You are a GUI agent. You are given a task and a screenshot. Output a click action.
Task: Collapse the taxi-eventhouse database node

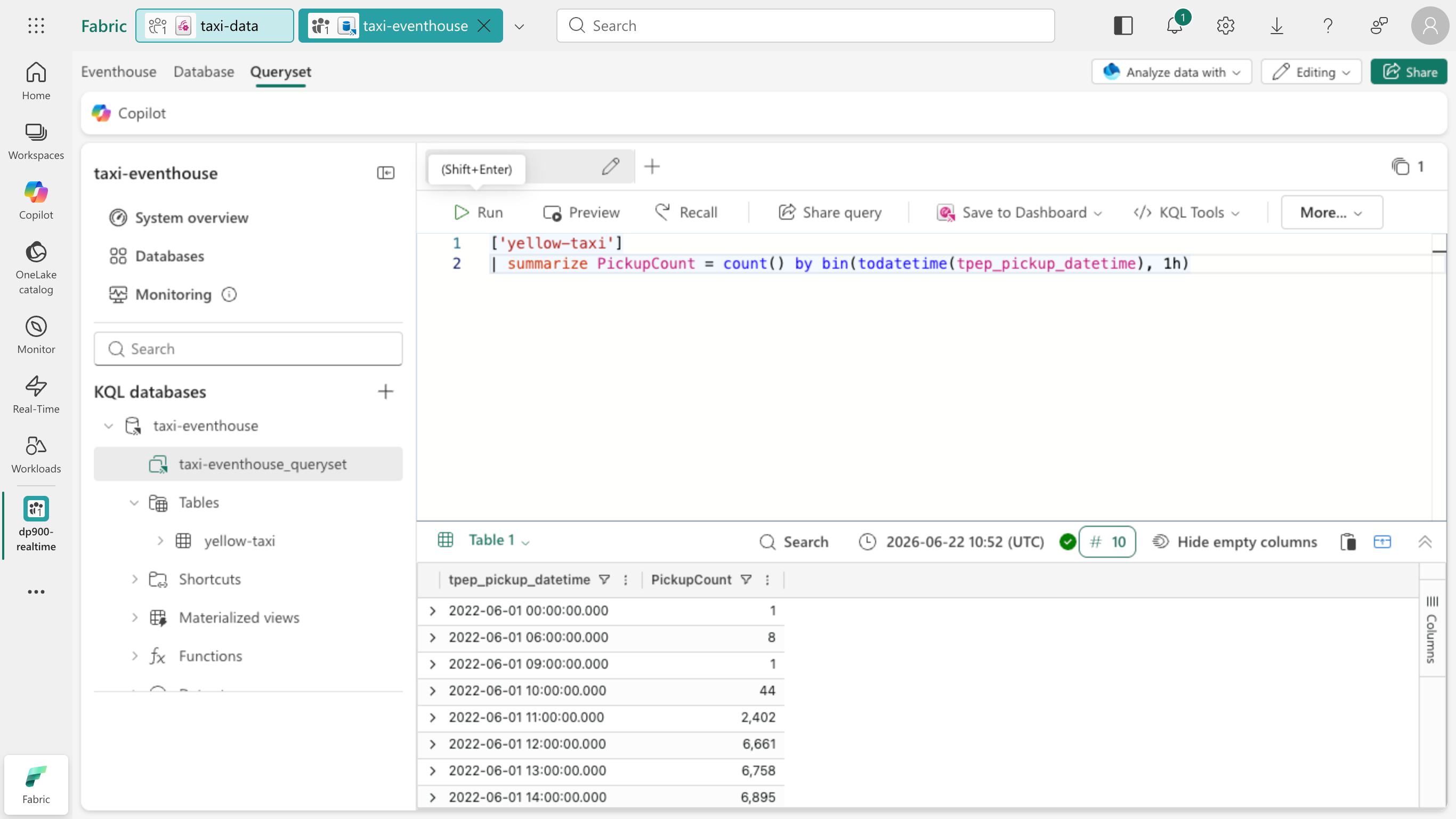(x=109, y=425)
